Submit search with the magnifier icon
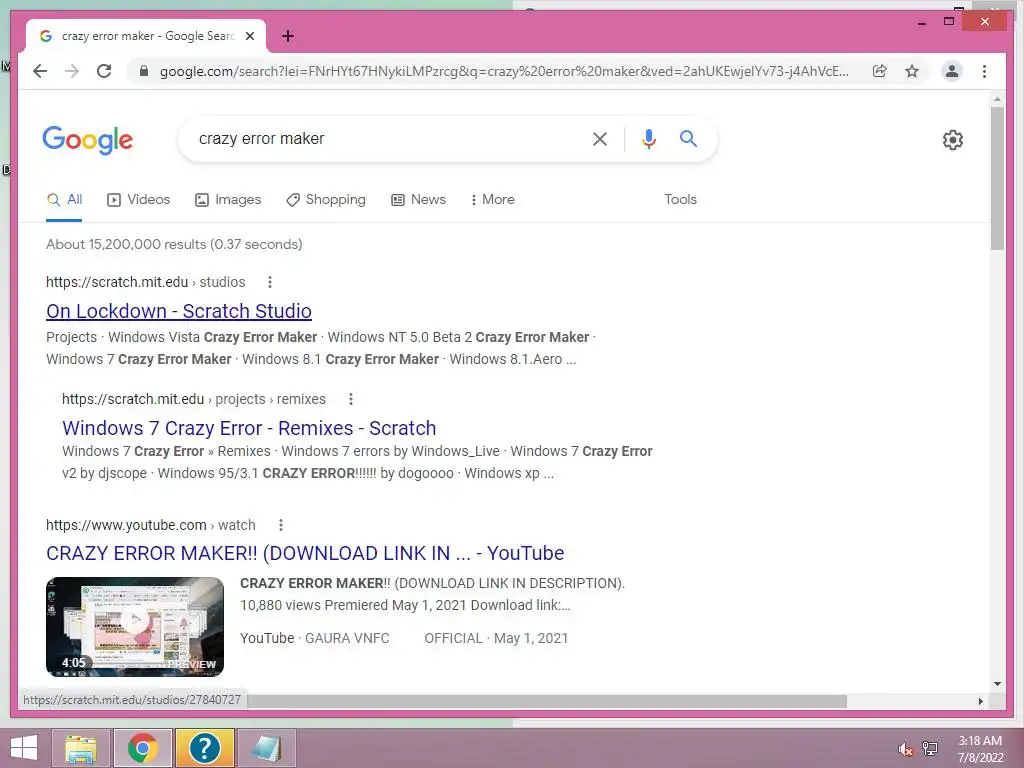Viewport: 1024px width, 768px height. (x=688, y=138)
